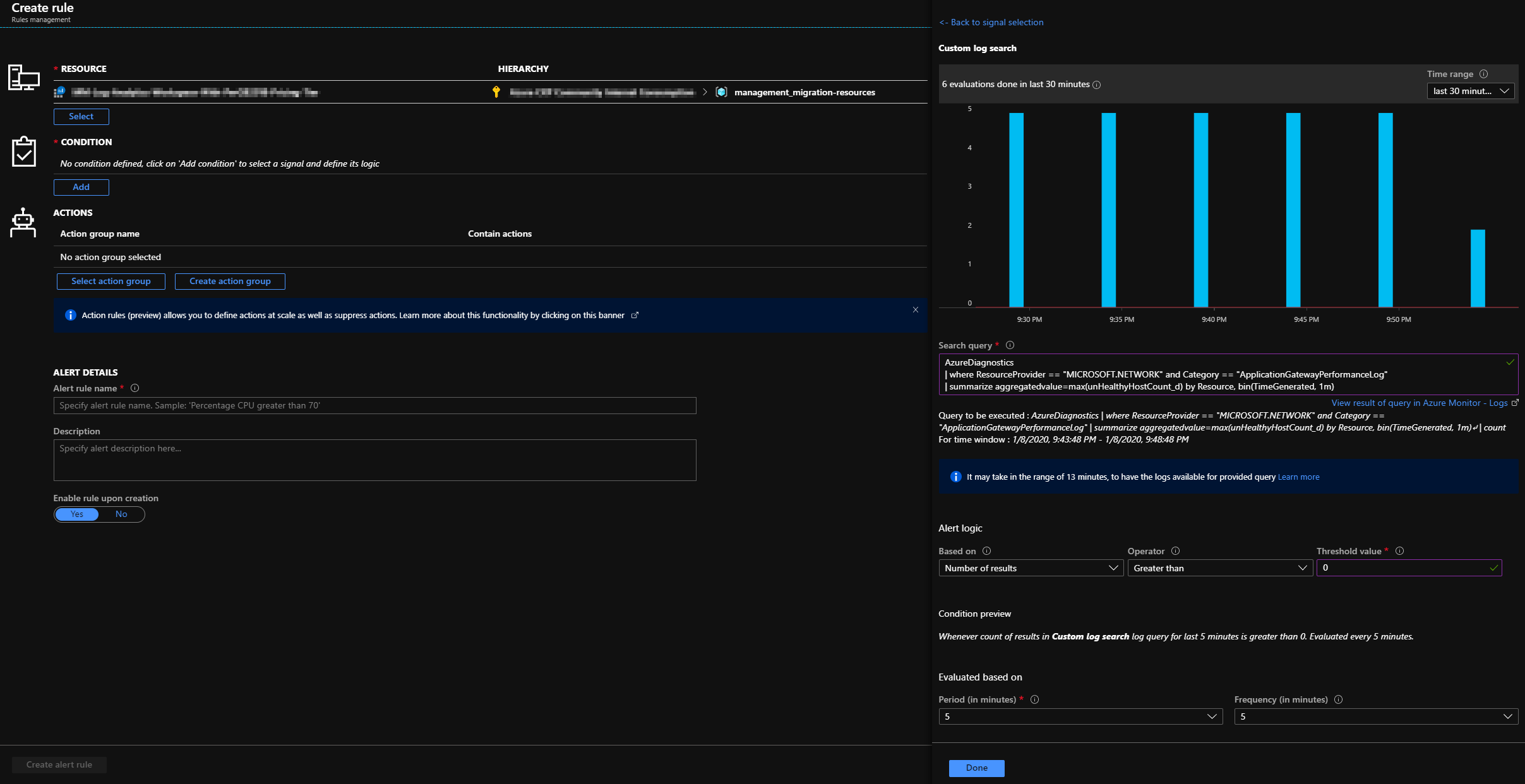Click the info icon beside evaluations done text
1525x784 pixels.
1097,85
